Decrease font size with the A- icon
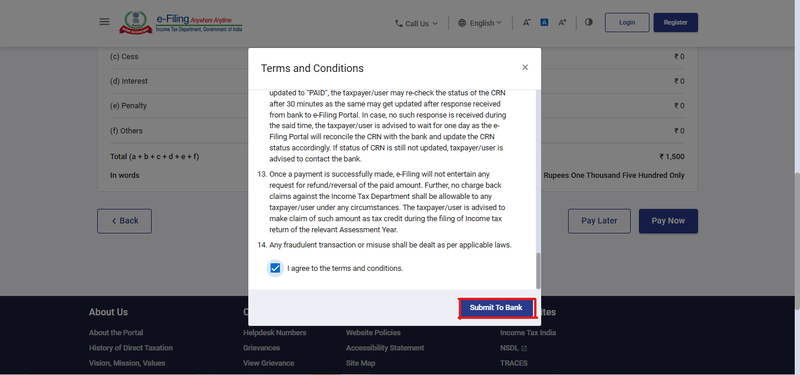 pos(527,22)
